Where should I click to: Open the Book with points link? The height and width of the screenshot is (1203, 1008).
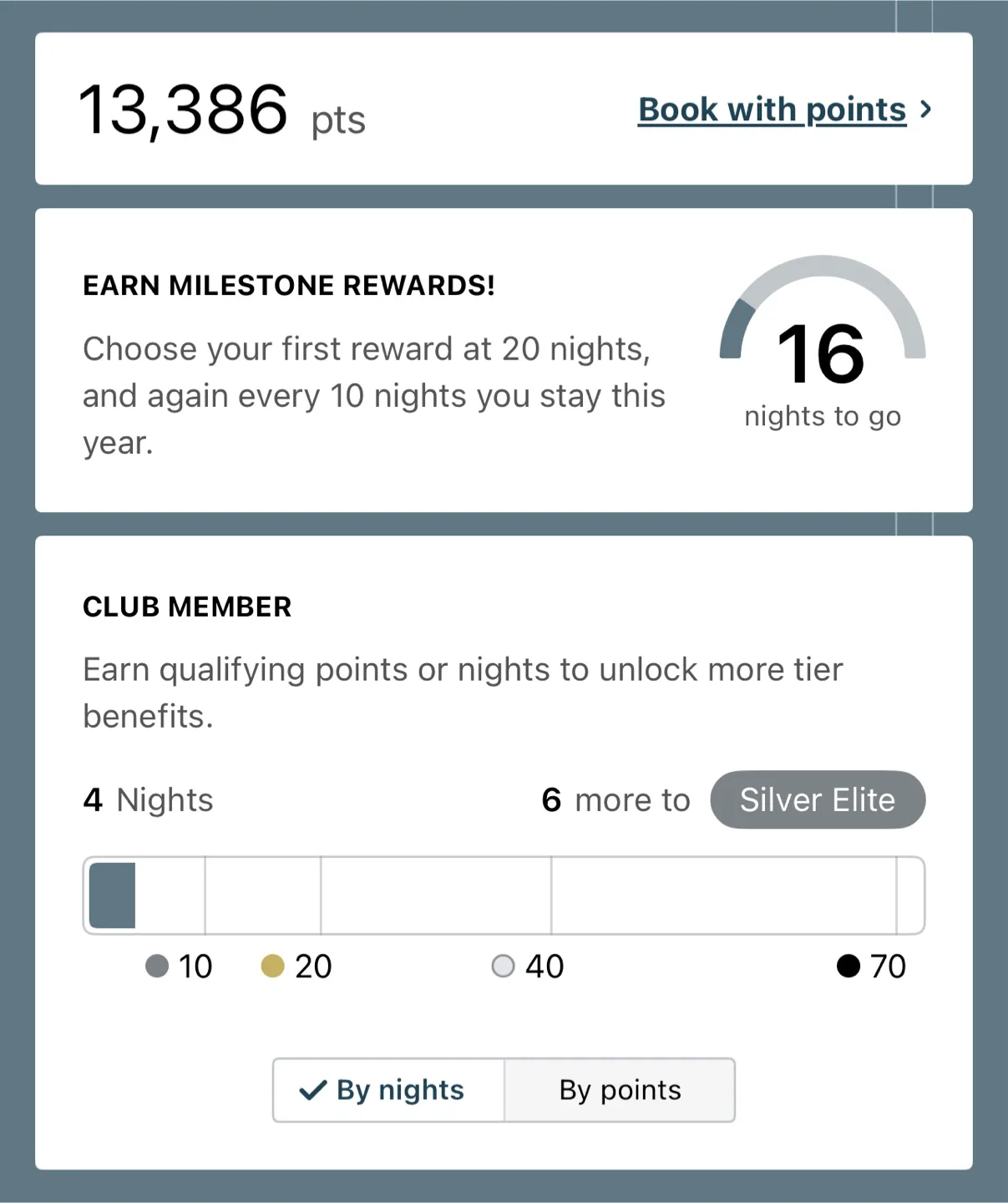(x=772, y=109)
